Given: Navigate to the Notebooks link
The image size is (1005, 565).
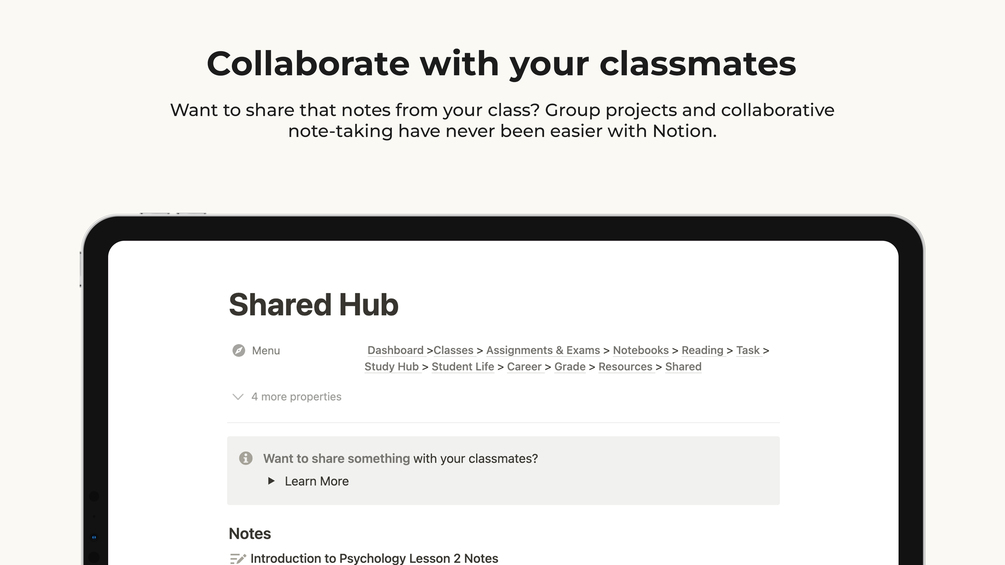Looking at the screenshot, I should pyautogui.click(x=641, y=351).
